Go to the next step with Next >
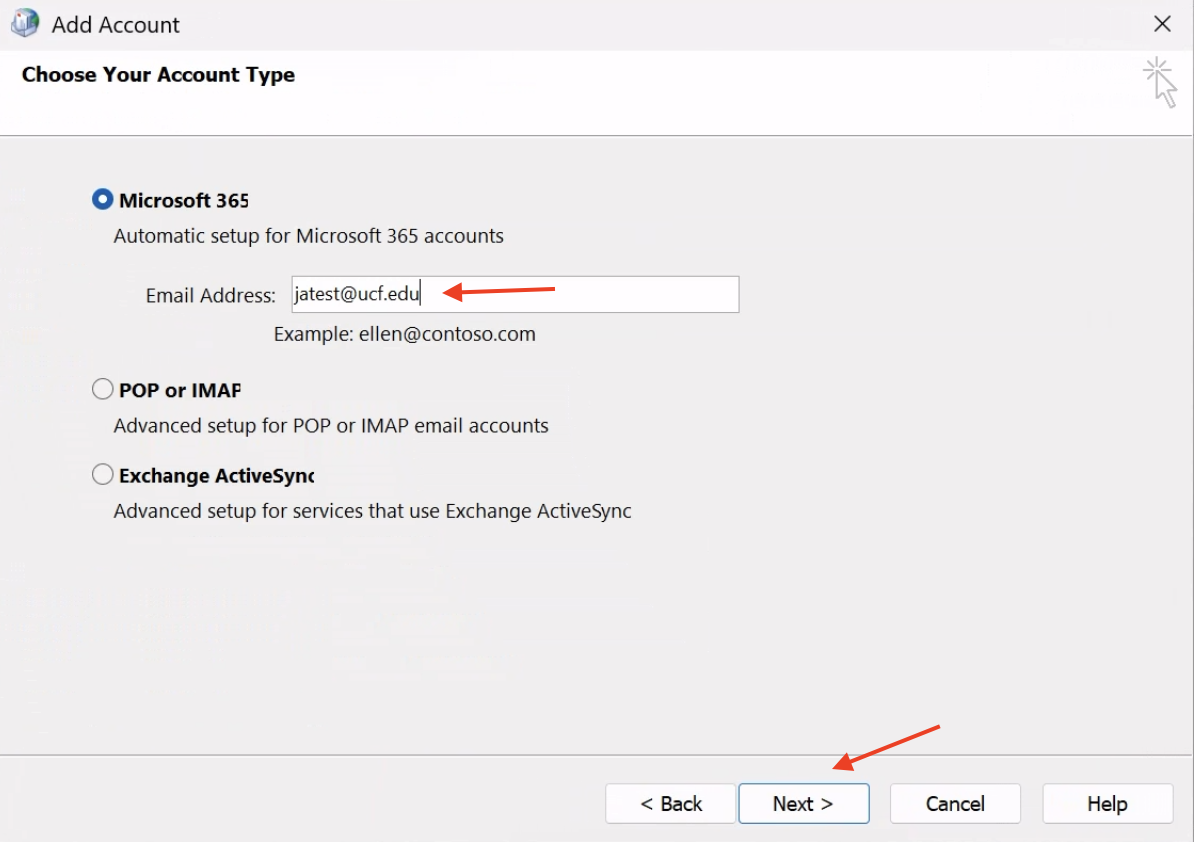 [x=803, y=804]
